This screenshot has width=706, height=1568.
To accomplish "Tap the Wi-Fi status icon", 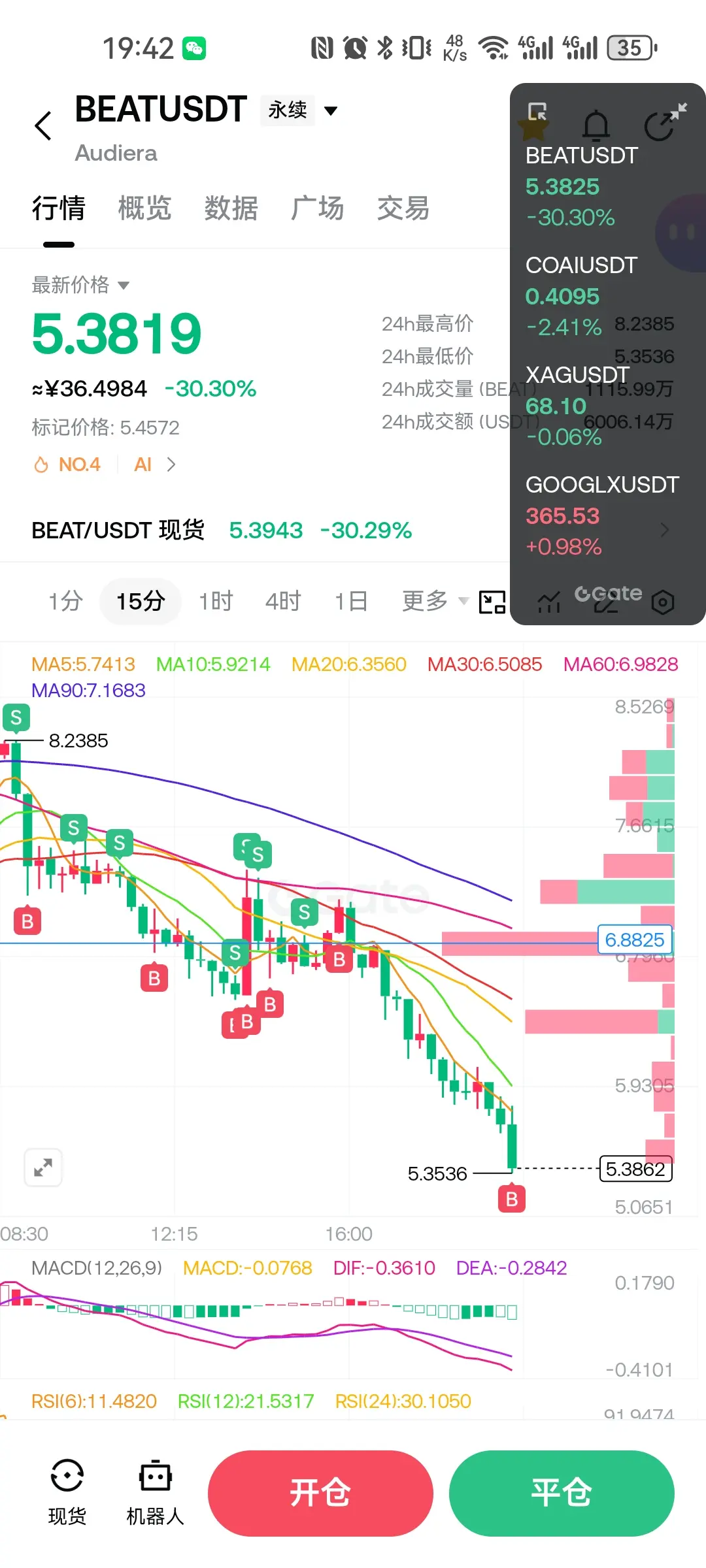I will [x=494, y=48].
